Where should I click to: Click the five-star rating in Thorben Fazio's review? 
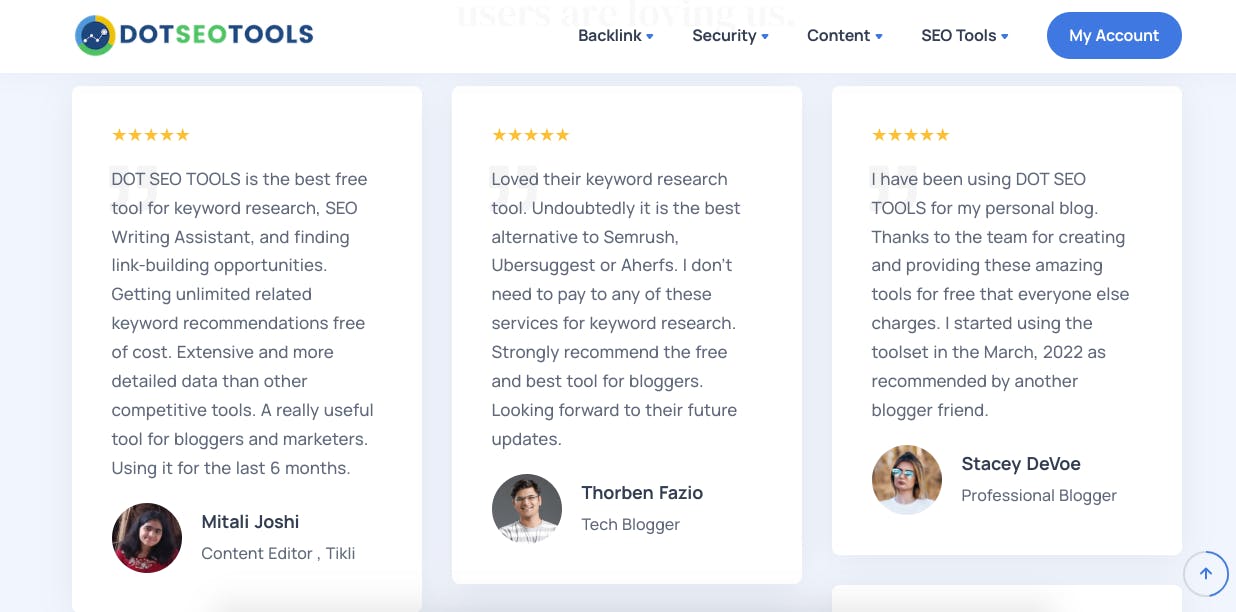pyautogui.click(x=530, y=135)
